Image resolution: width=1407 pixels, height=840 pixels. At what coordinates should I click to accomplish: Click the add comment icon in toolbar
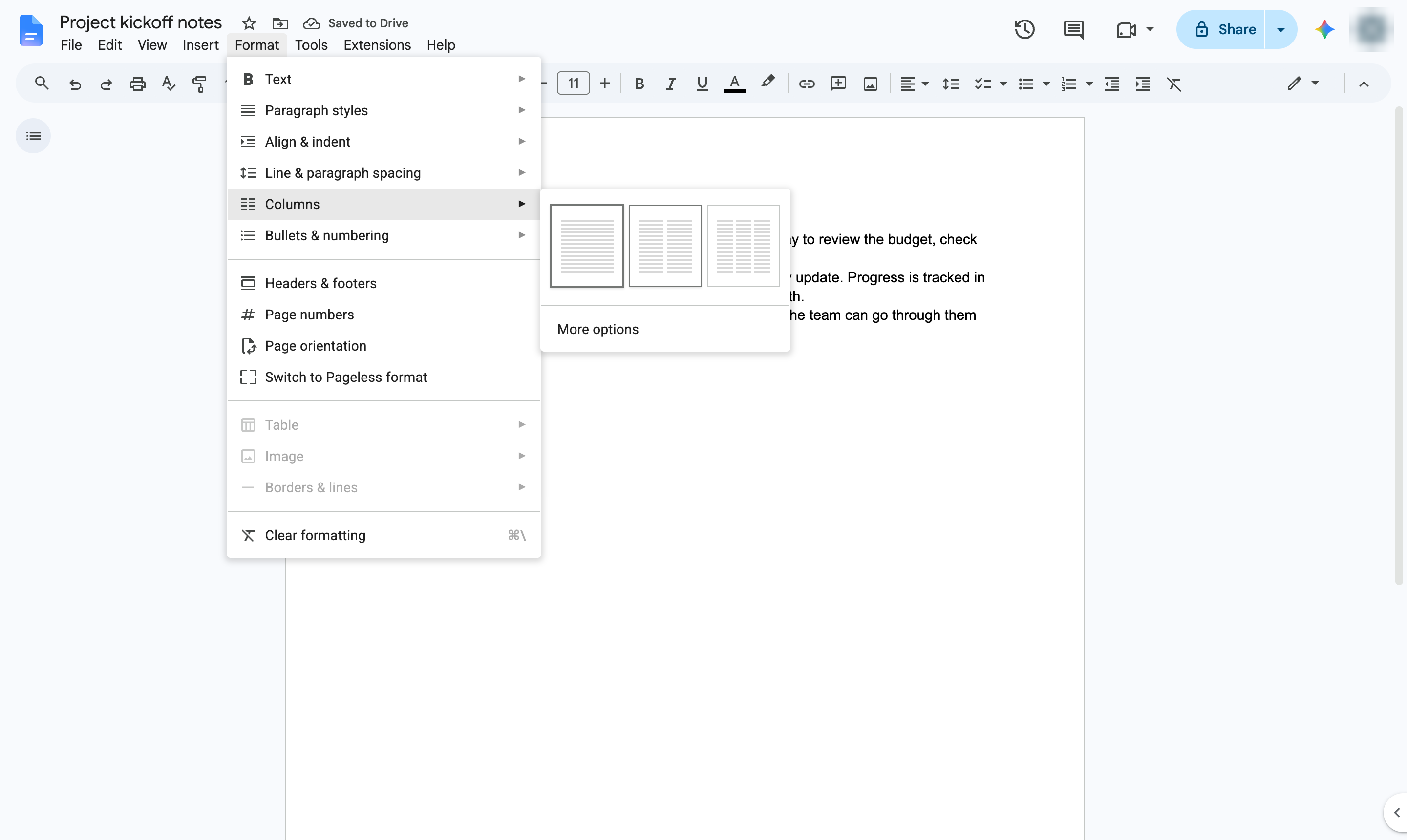point(838,84)
